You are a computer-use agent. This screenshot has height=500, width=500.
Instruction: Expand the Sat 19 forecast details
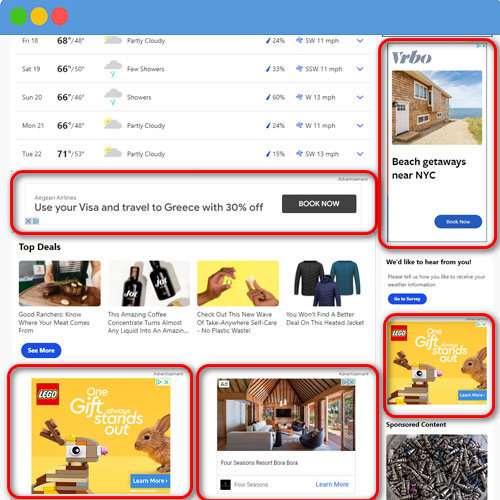tap(360, 69)
